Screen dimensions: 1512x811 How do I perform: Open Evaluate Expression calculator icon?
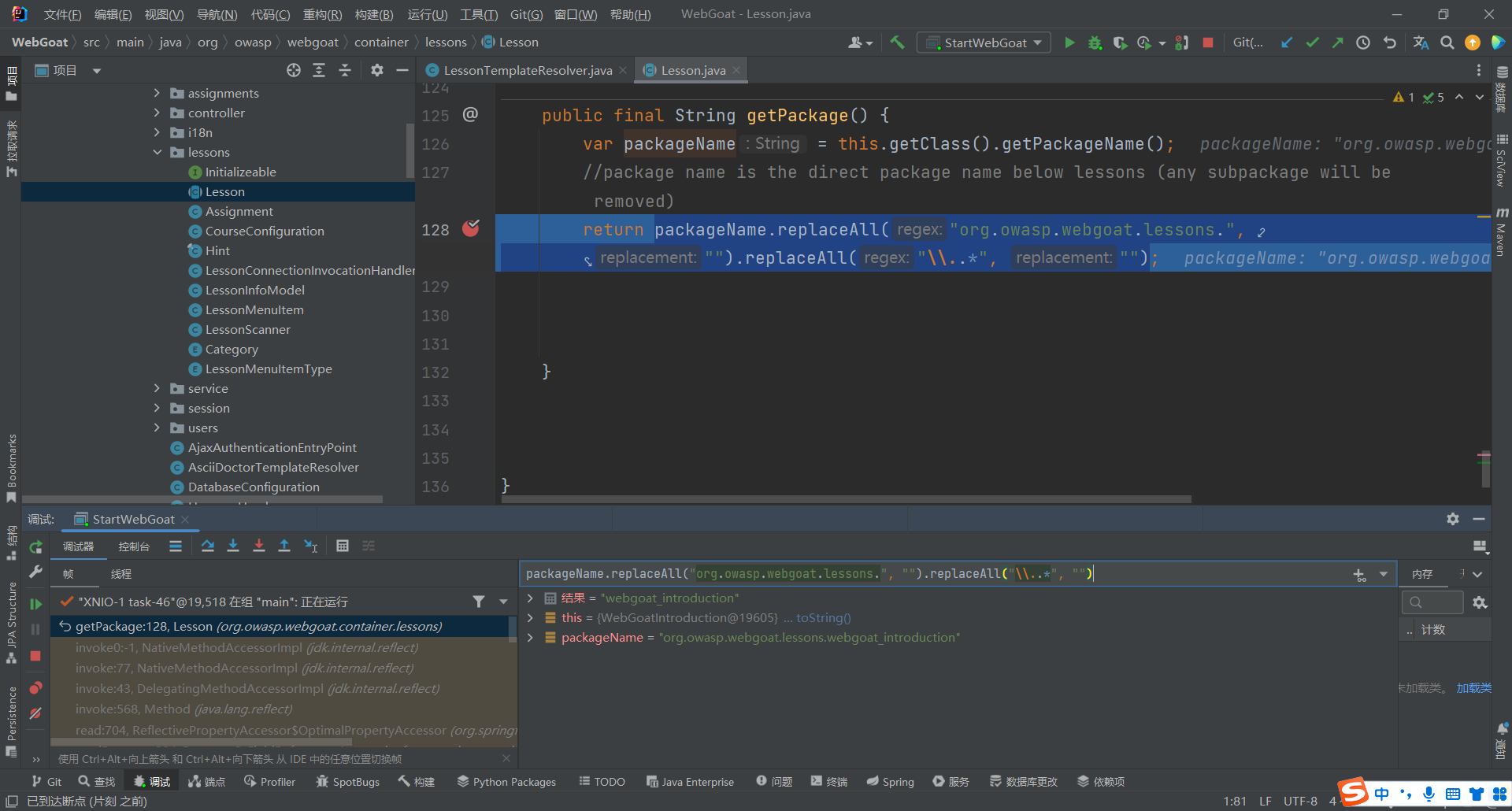tap(343, 546)
